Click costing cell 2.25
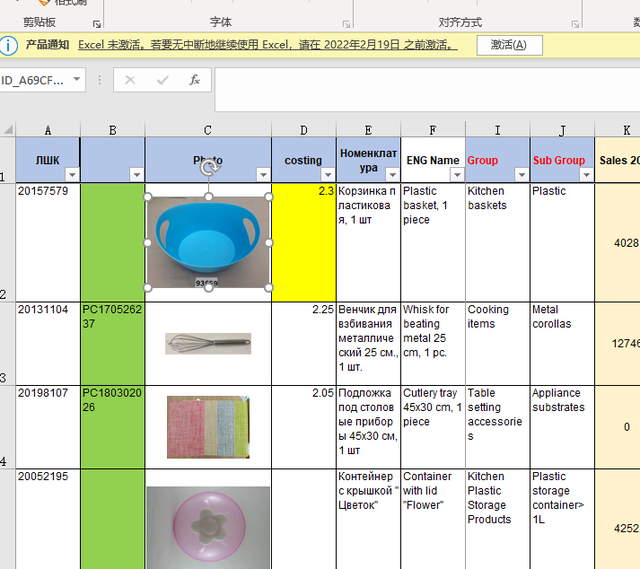The width and height of the screenshot is (640, 569). pos(304,344)
